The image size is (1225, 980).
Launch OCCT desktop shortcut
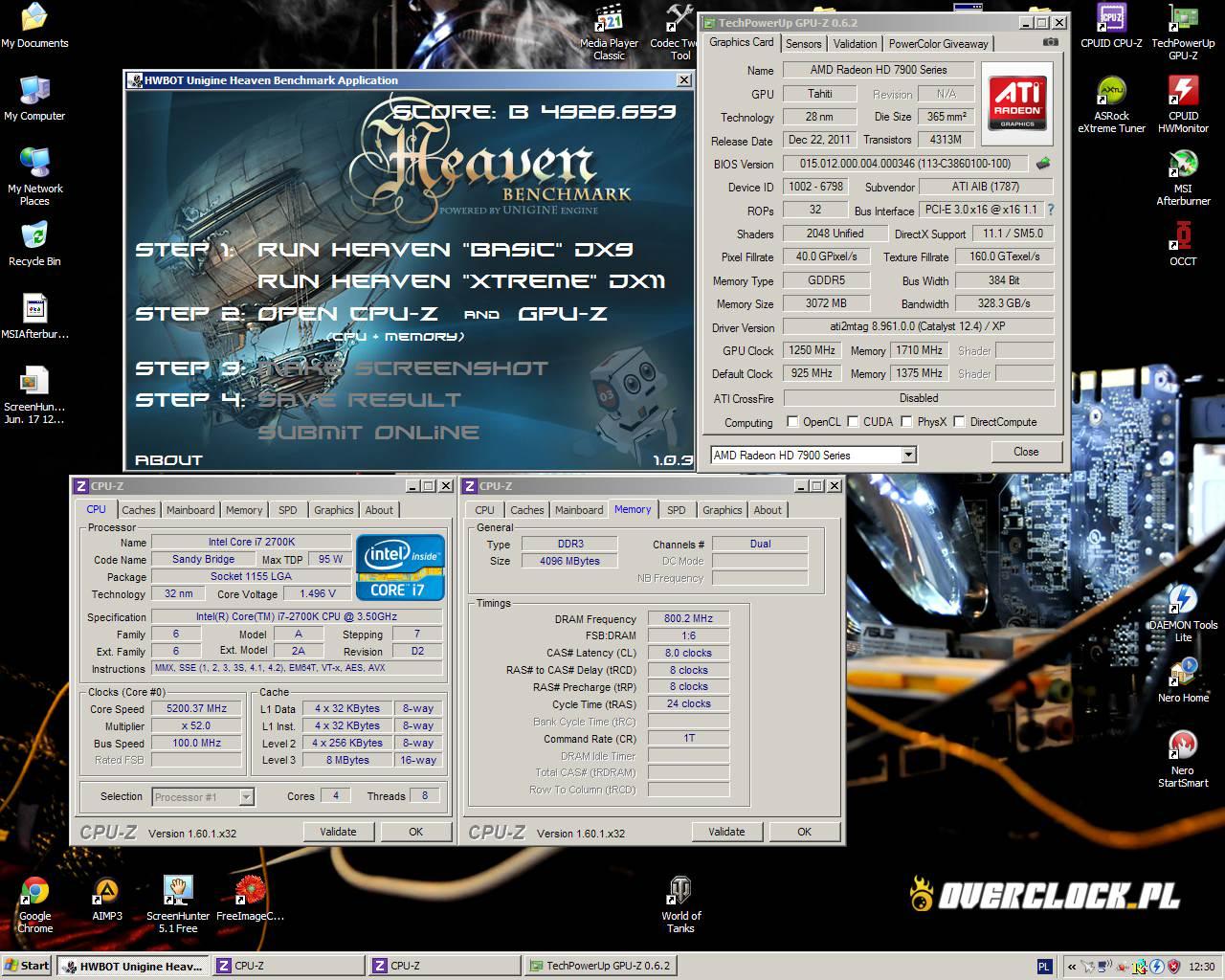click(1183, 243)
